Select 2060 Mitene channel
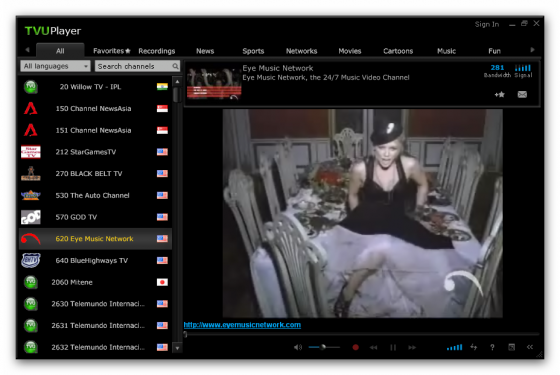 point(95,282)
